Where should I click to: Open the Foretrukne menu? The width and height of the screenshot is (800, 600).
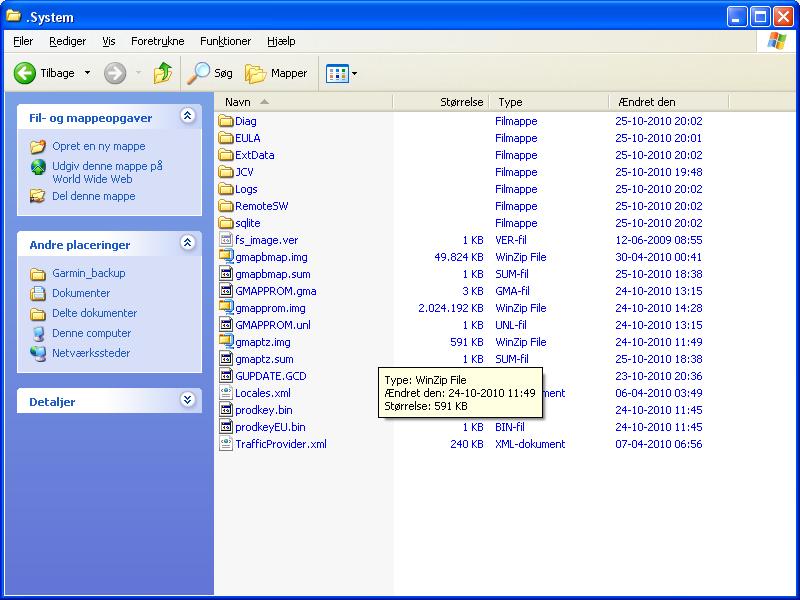click(x=158, y=41)
